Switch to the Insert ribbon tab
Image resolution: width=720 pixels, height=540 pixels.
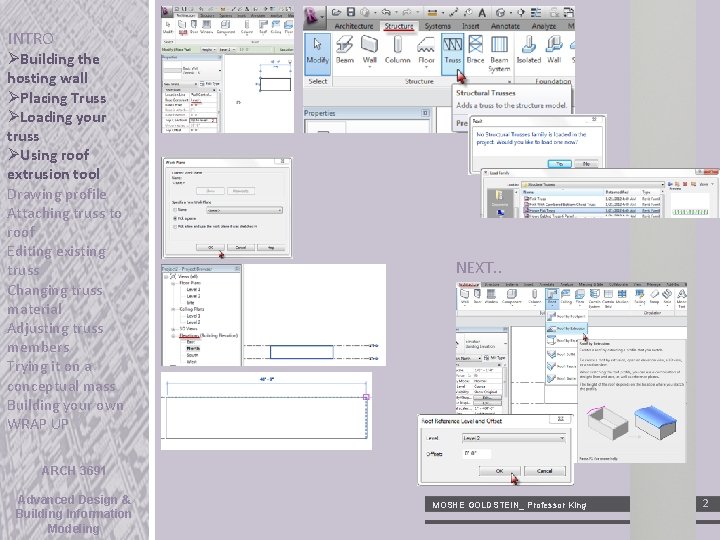tap(470, 26)
